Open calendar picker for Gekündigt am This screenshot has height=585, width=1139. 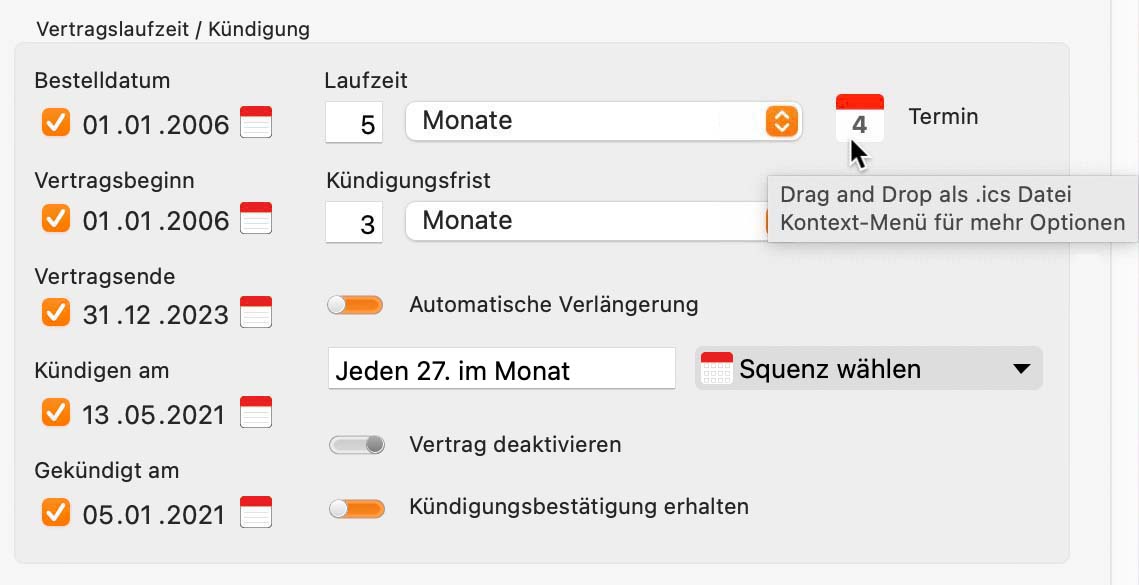click(x=256, y=512)
